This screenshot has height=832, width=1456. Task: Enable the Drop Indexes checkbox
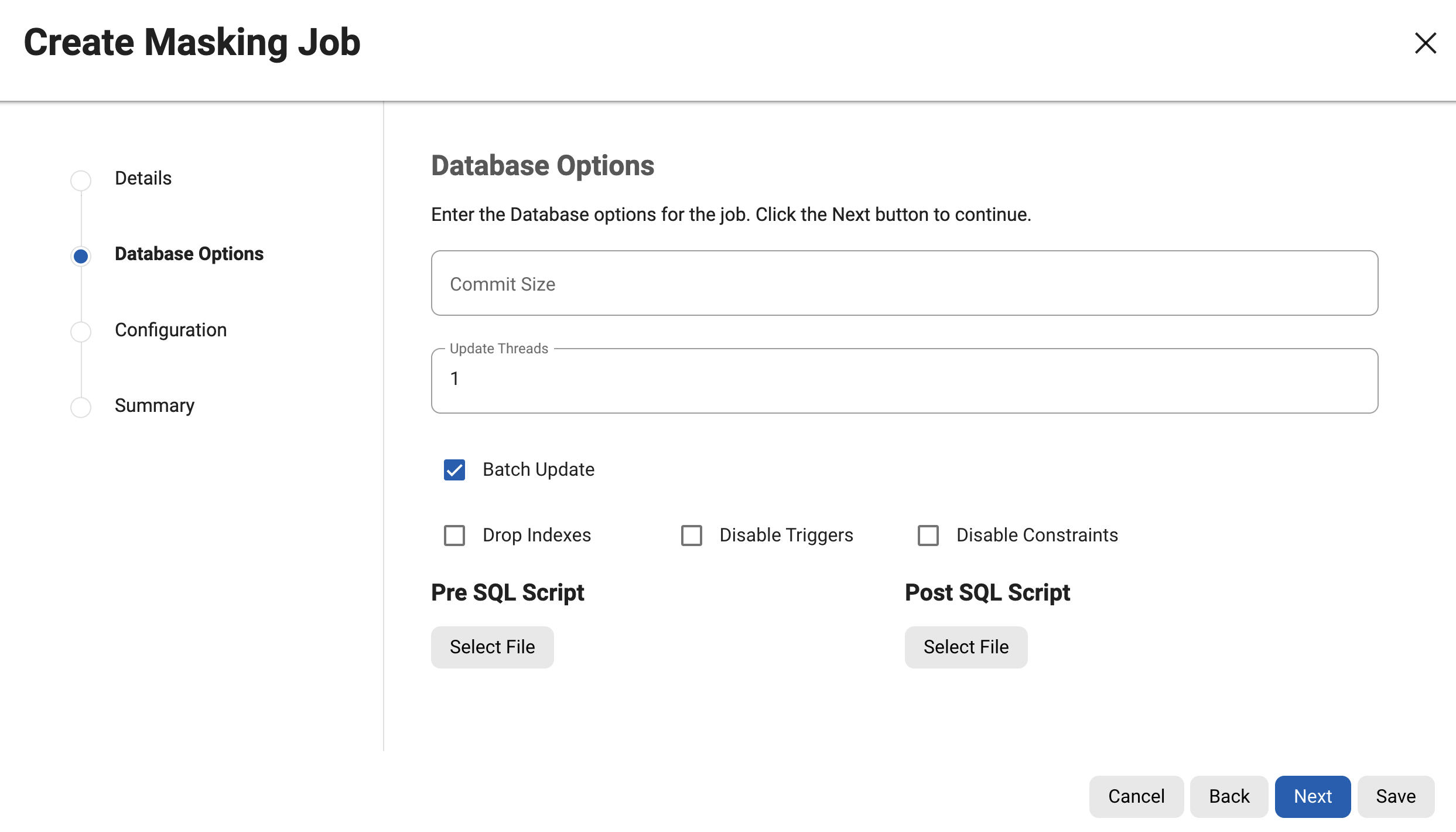[x=454, y=536]
